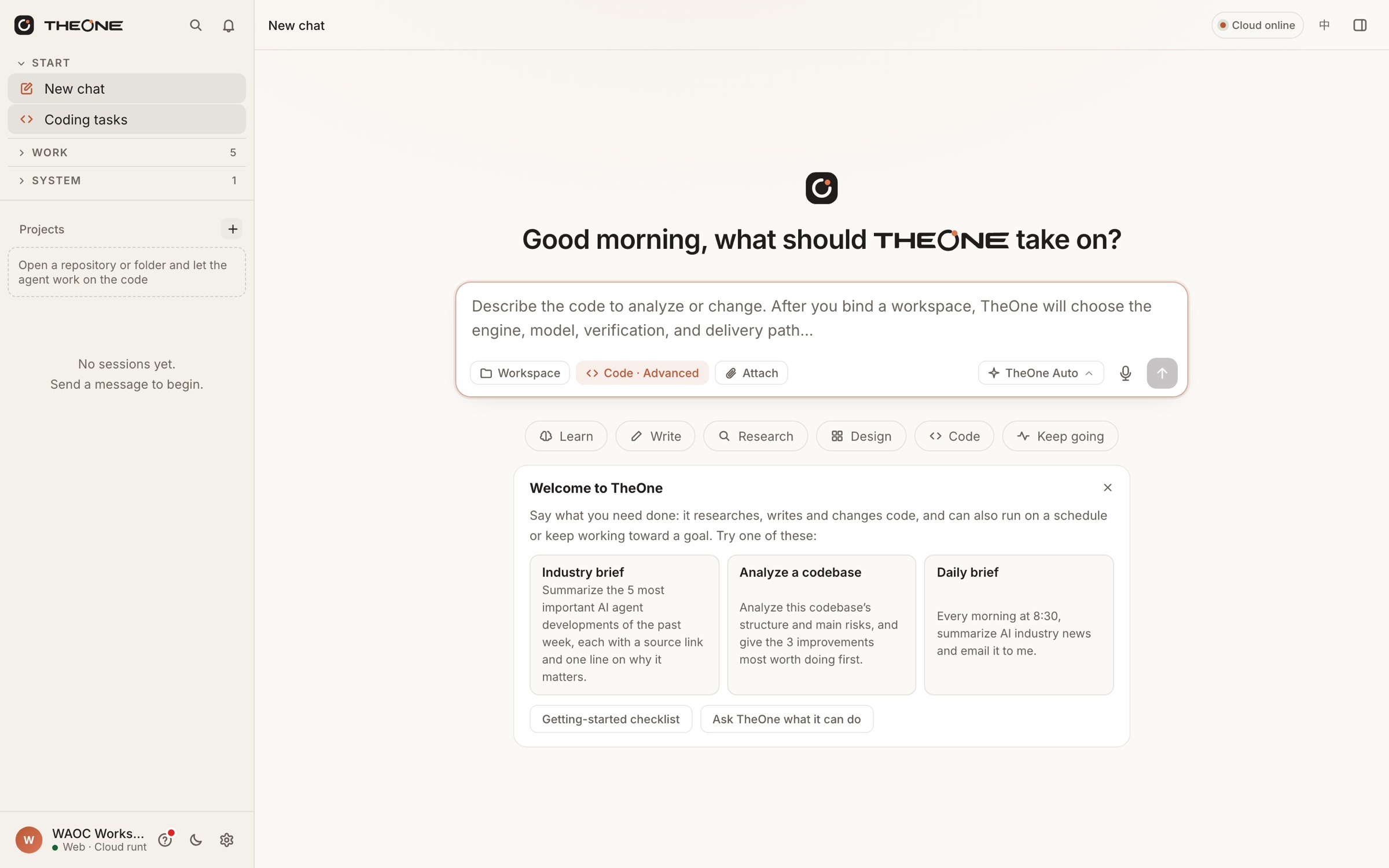Focus the message input field
The image size is (1389, 868).
point(821,318)
